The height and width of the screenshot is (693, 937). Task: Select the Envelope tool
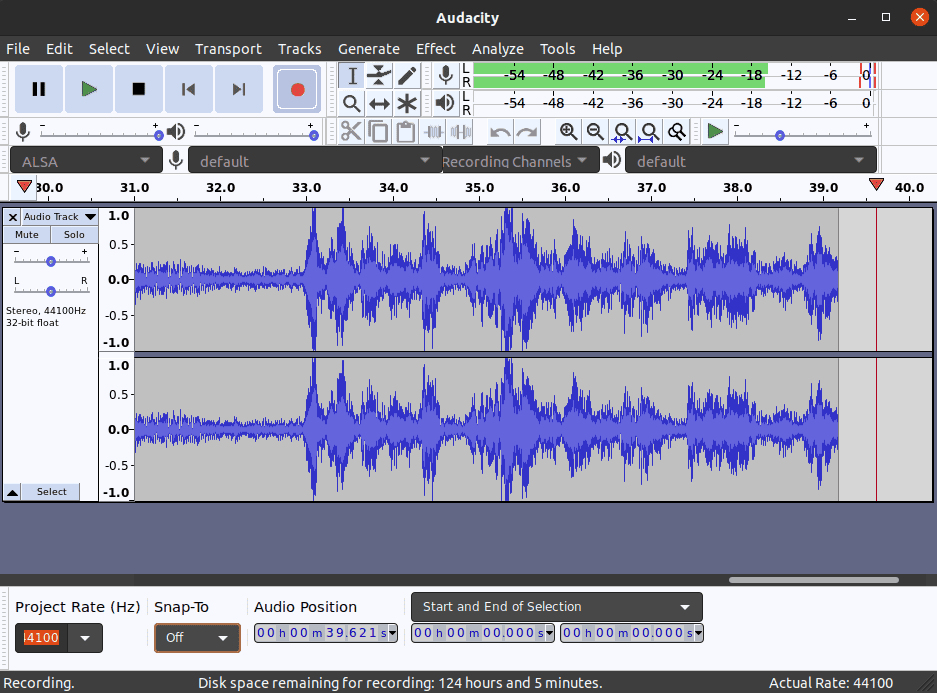point(379,76)
